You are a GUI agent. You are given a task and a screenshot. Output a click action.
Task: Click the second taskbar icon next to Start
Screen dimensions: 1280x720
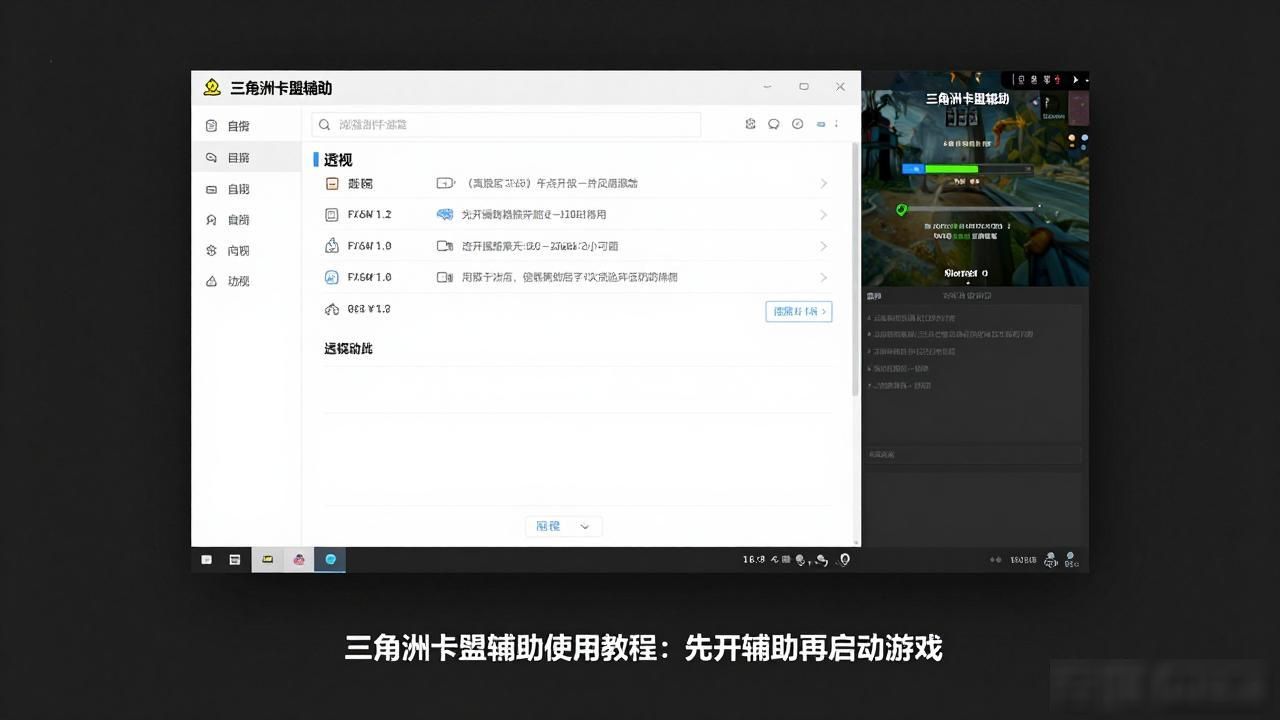235,560
